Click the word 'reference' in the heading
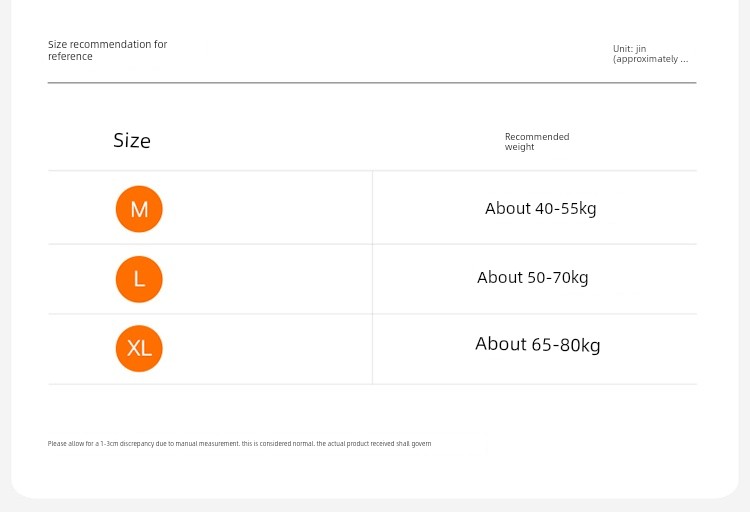The height and width of the screenshot is (512, 750). click(70, 56)
